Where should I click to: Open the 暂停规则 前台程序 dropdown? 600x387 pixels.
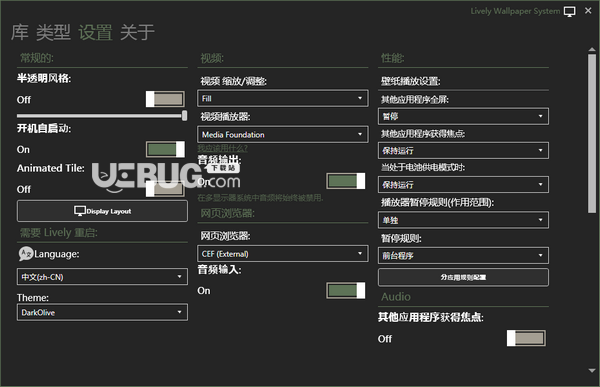(x=463, y=255)
